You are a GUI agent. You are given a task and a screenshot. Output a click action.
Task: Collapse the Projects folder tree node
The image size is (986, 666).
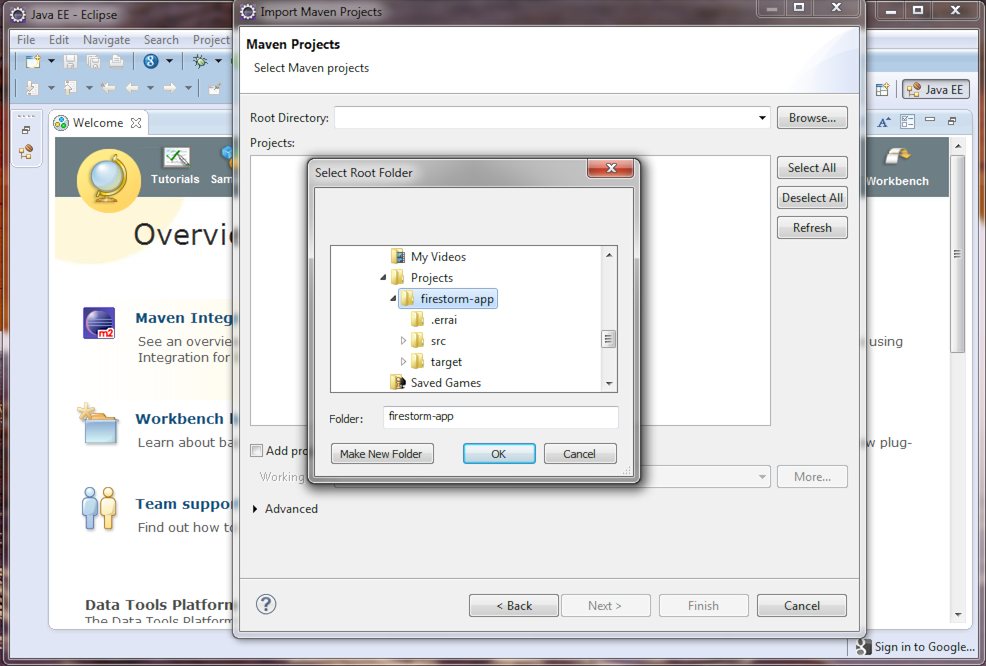point(383,277)
